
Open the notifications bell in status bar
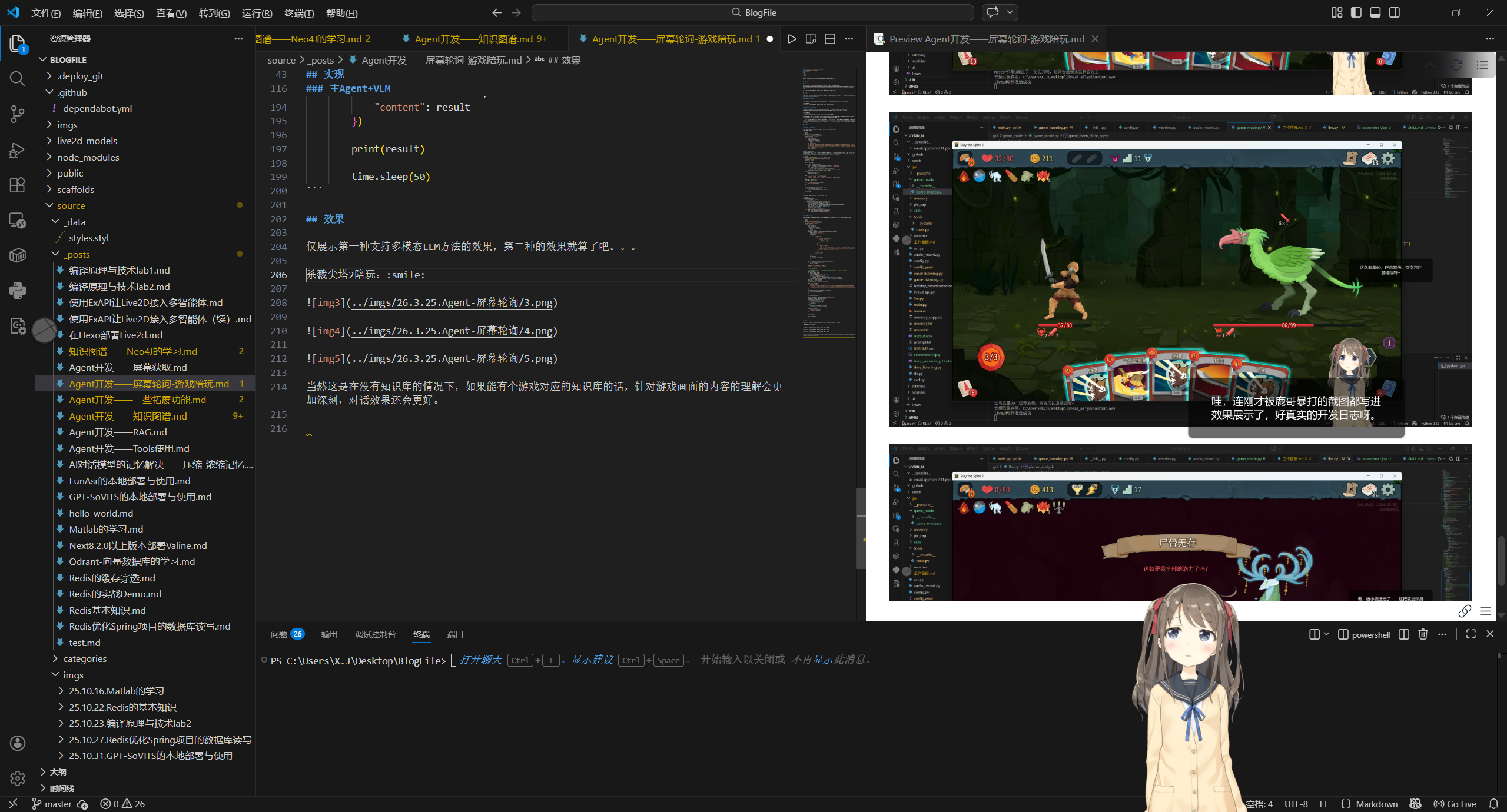click(x=1493, y=804)
